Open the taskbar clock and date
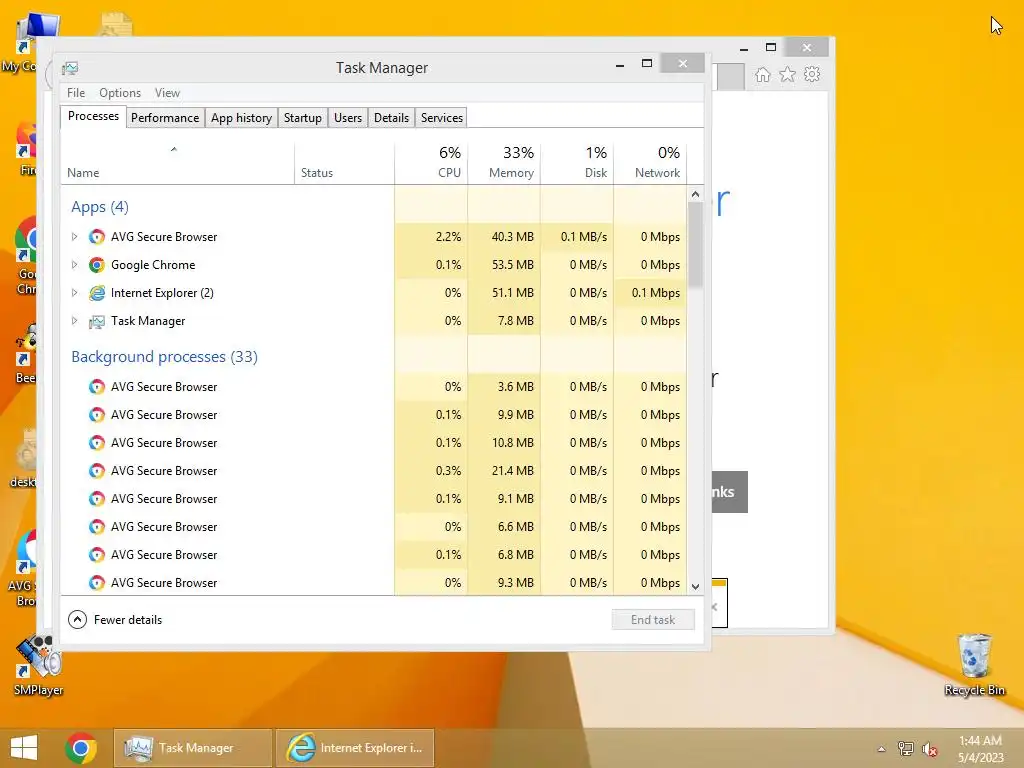Screen dimensions: 1024x768 coord(980,749)
